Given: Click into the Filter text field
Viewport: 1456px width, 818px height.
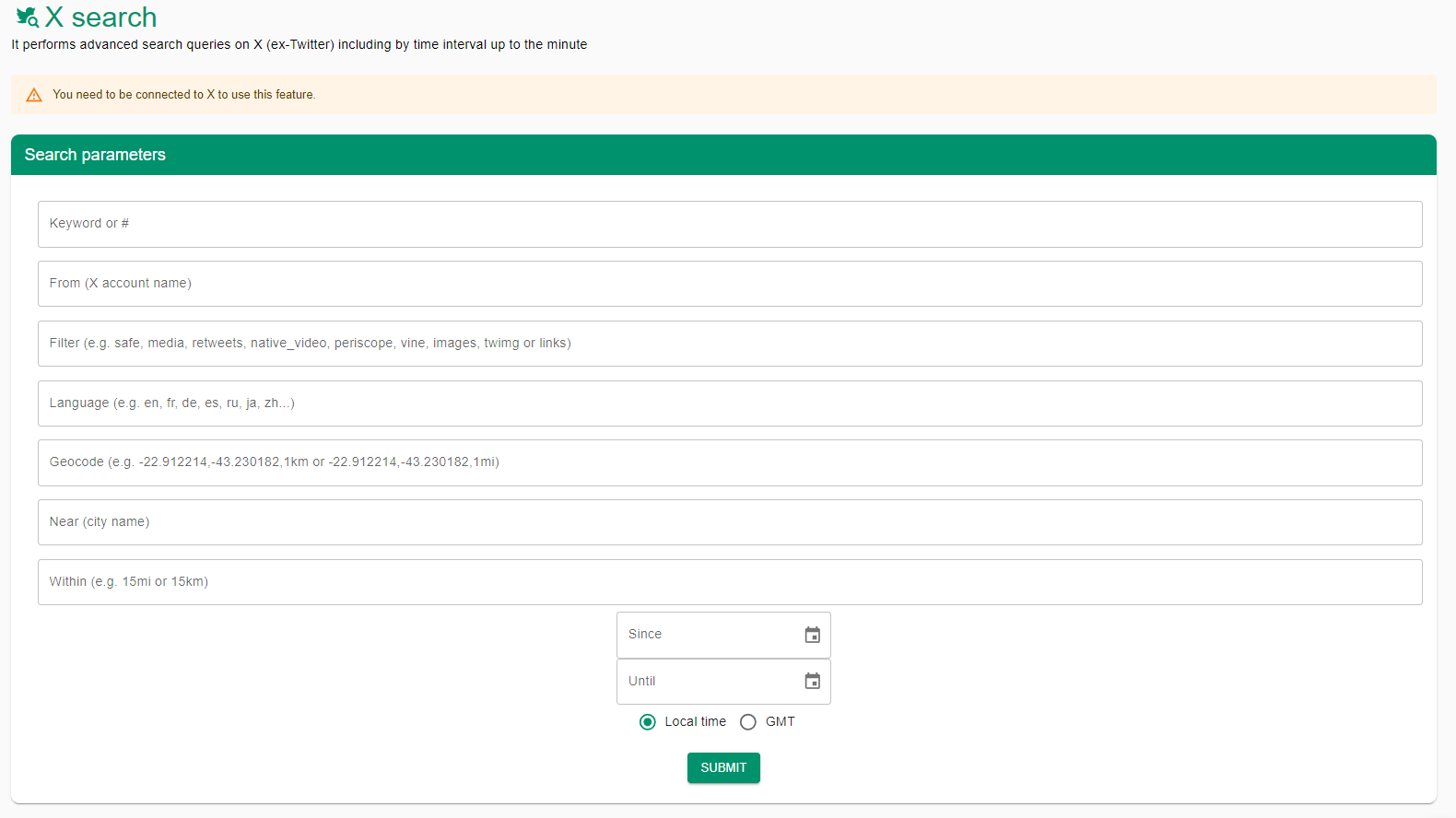Looking at the screenshot, I should click(730, 344).
